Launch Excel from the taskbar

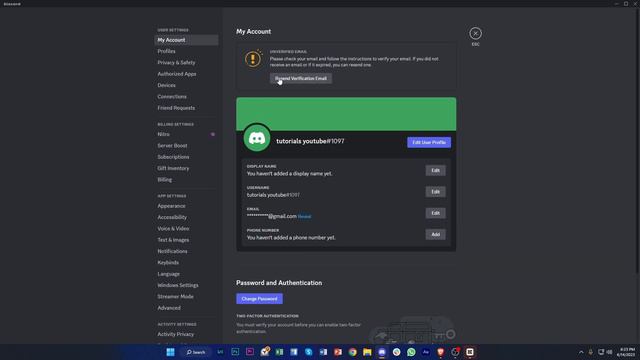279,352
